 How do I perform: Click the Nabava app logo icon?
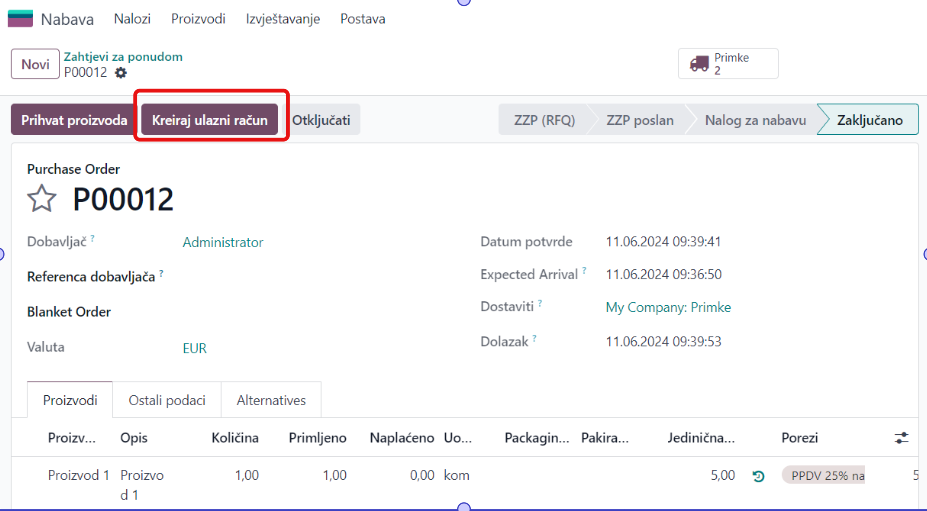(x=20, y=19)
